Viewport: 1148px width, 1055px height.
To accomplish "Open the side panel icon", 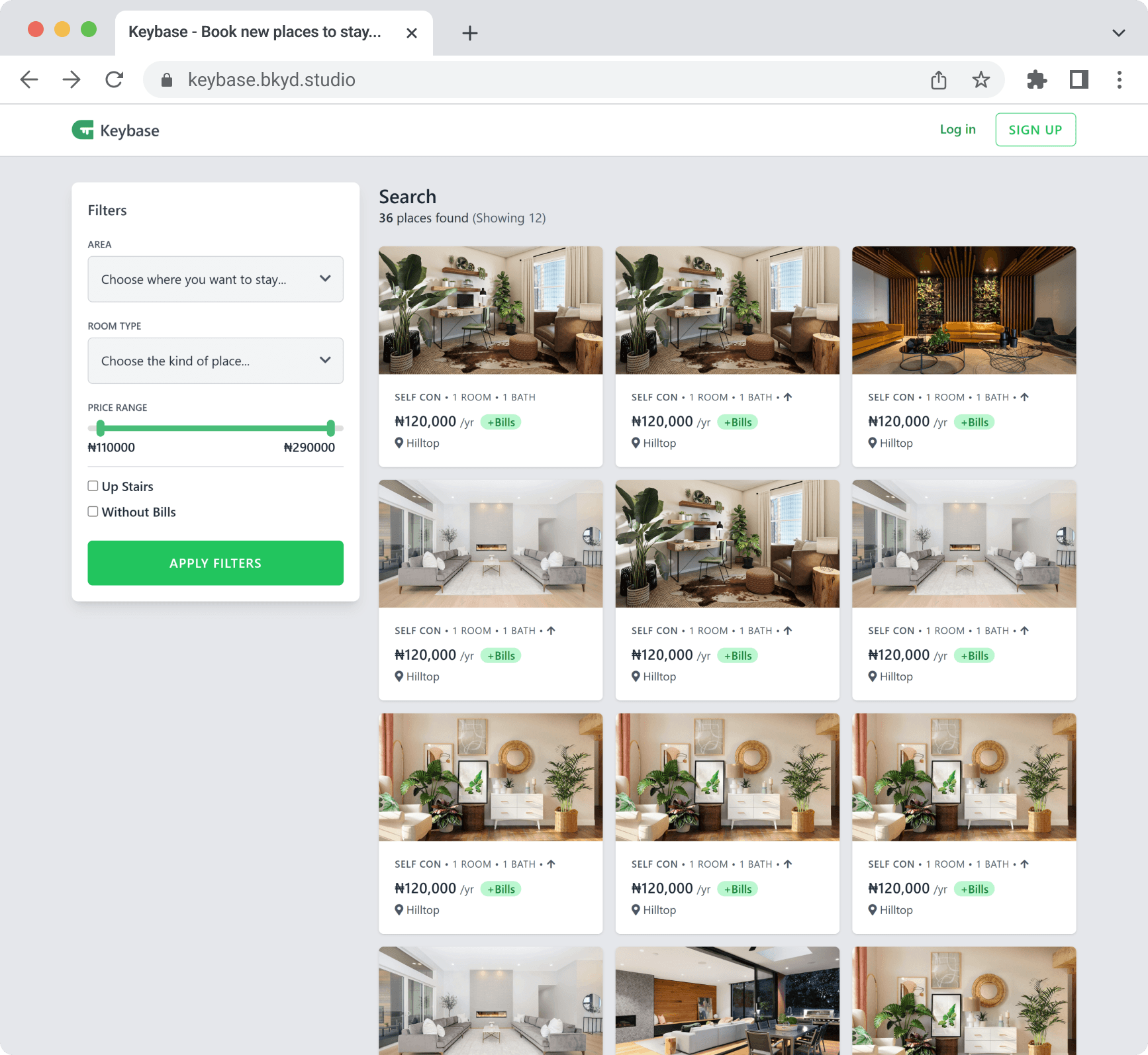I will pyautogui.click(x=1078, y=80).
